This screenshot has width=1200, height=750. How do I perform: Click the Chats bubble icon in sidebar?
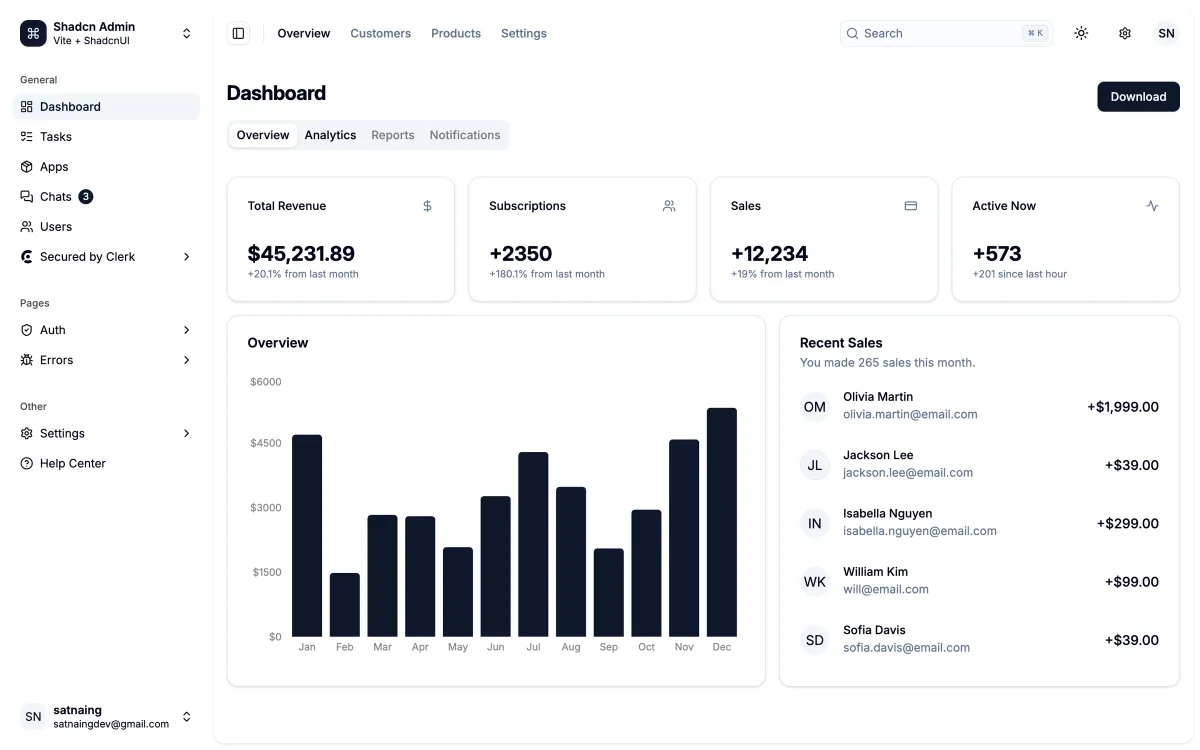tap(27, 197)
